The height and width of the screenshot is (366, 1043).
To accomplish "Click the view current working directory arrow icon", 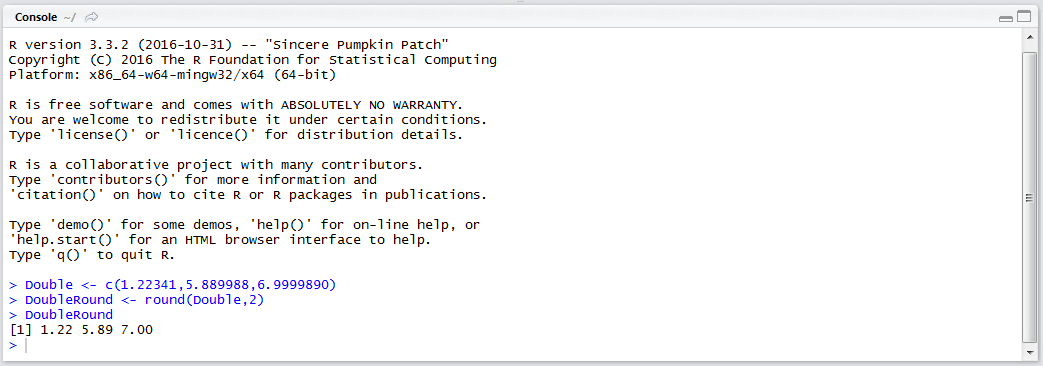I will click(92, 17).
